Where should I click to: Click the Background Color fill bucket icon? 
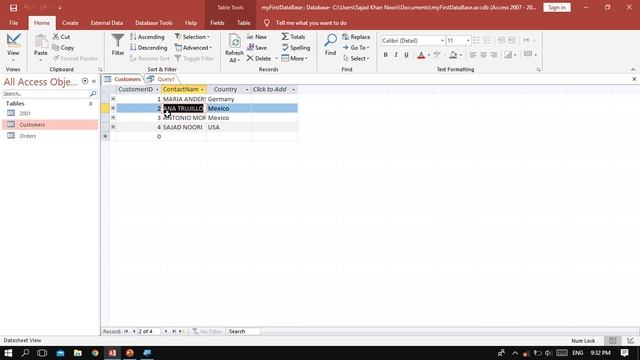(453, 55)
